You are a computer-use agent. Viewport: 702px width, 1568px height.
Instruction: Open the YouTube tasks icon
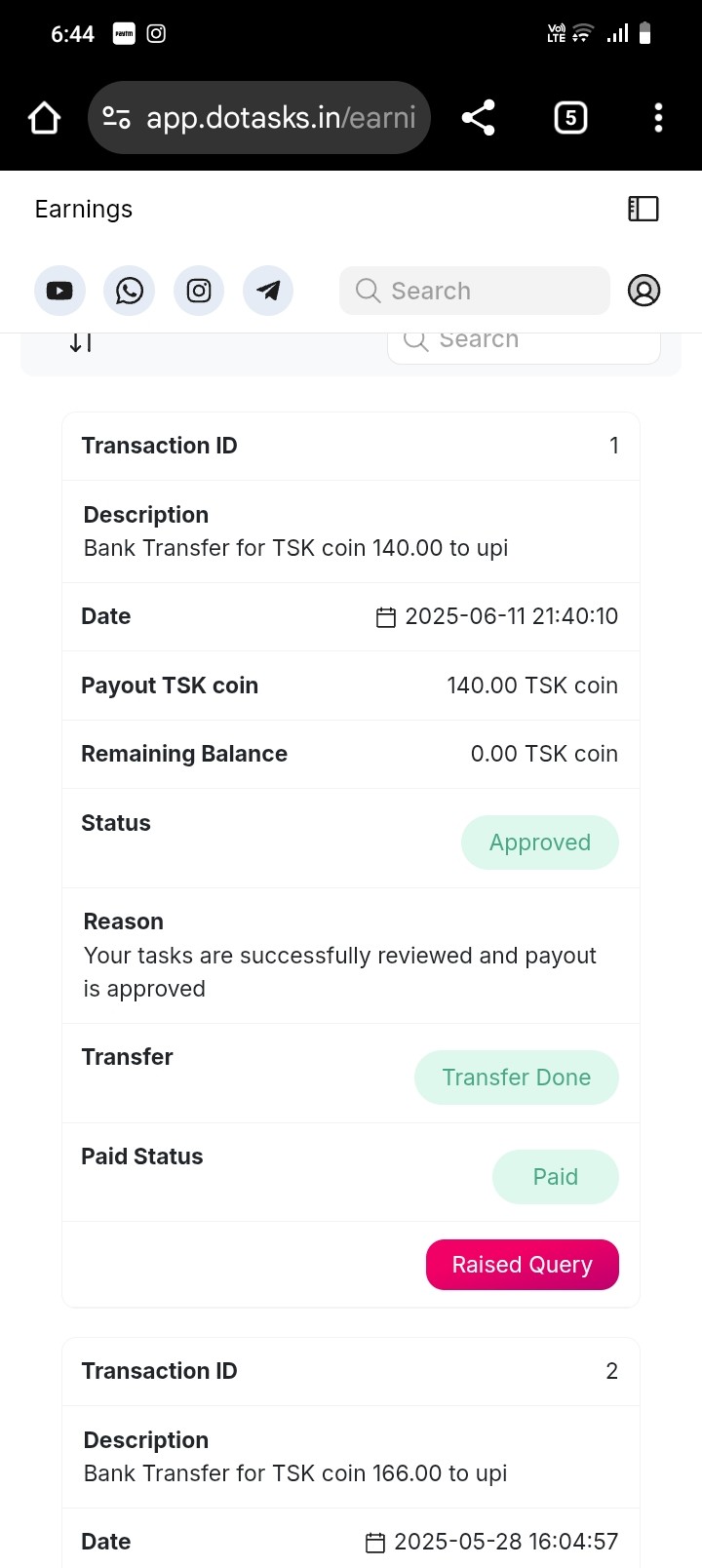pyautogui.click(x=59, y=291)
